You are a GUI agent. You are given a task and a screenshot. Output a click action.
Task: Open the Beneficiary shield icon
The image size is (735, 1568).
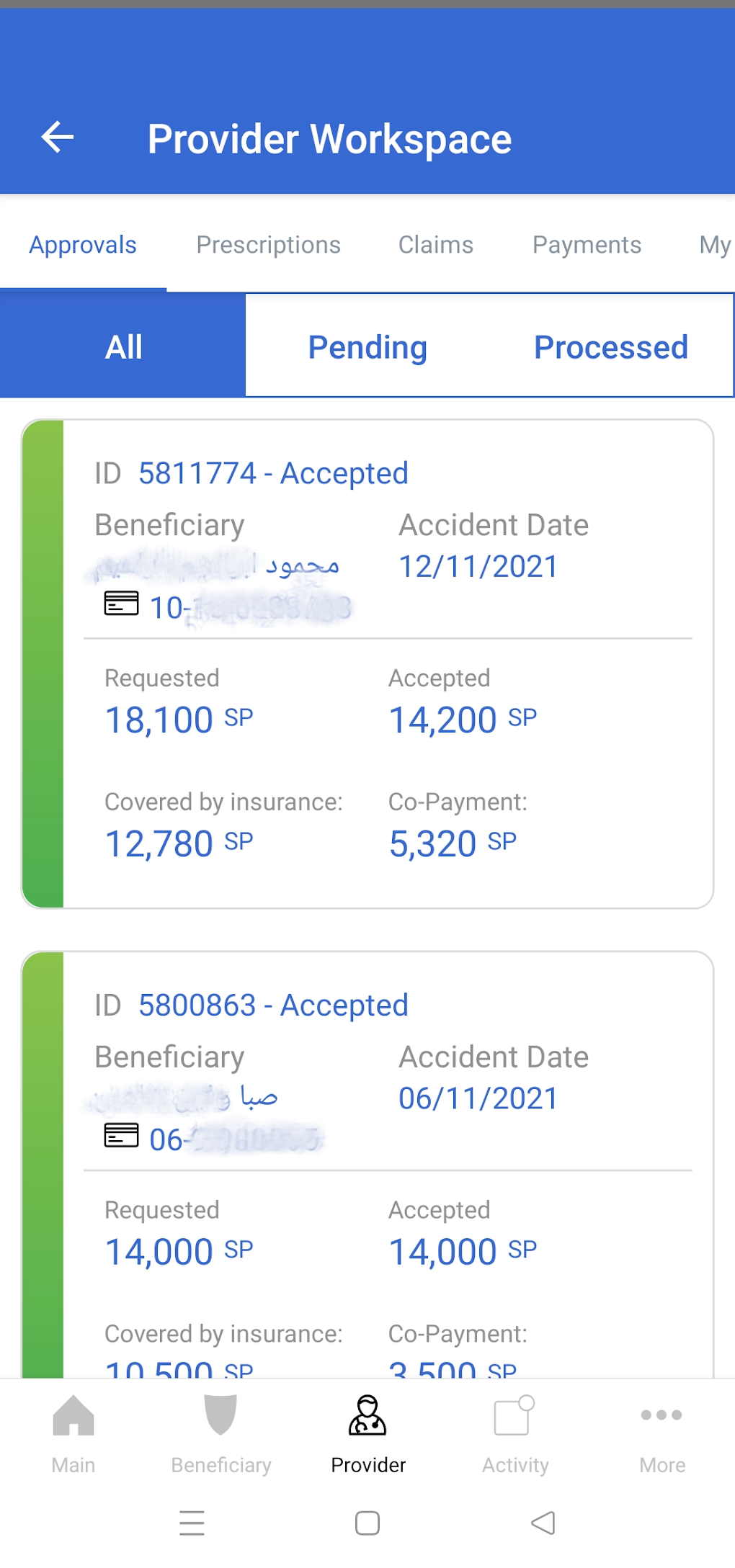(220, 1416)
